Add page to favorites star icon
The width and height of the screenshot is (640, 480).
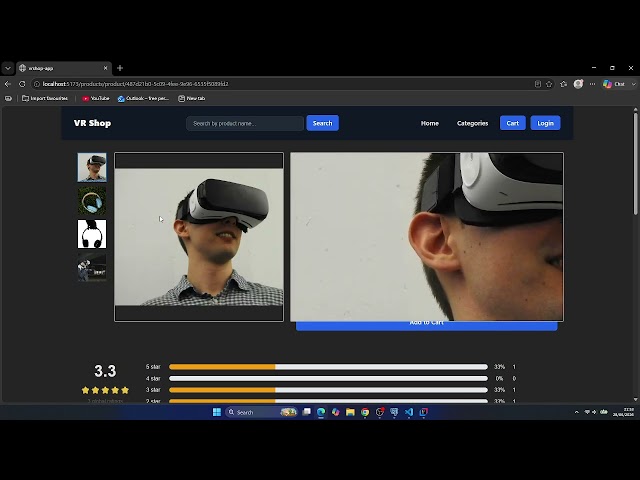point(549,84)
